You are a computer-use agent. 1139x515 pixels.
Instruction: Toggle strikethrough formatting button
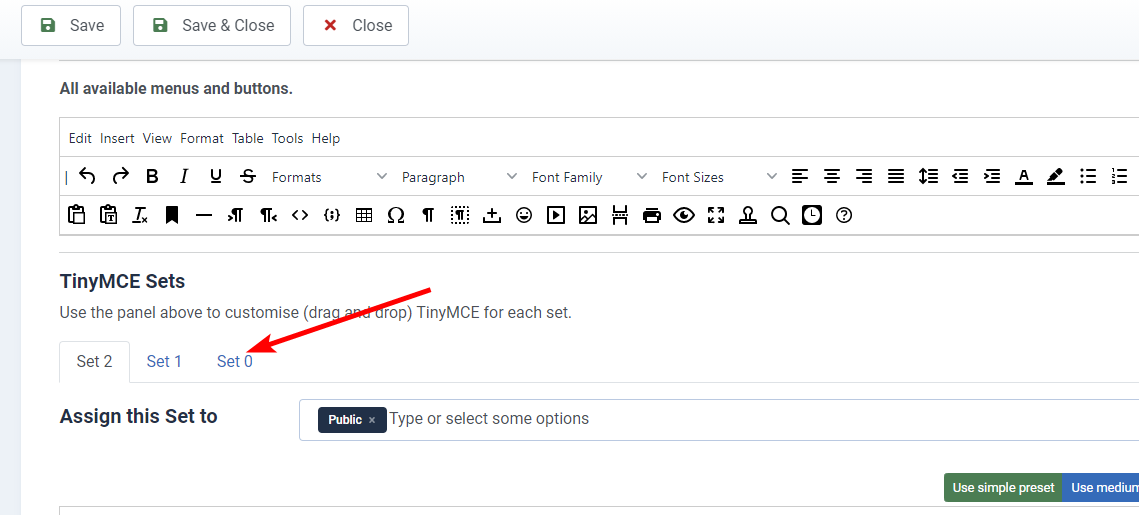(248, 177)
